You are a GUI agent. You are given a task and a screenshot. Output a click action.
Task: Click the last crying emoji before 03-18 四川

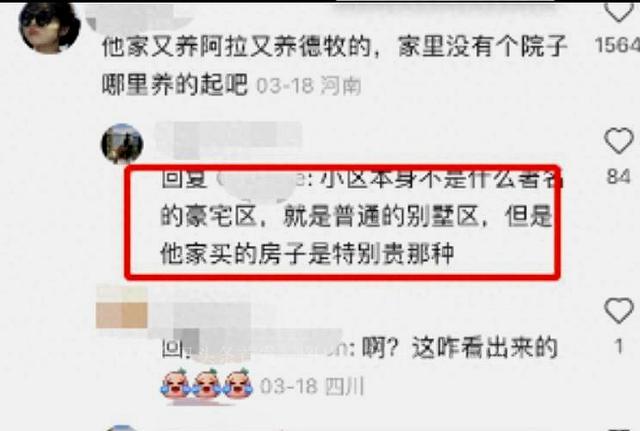coord(238,384)
